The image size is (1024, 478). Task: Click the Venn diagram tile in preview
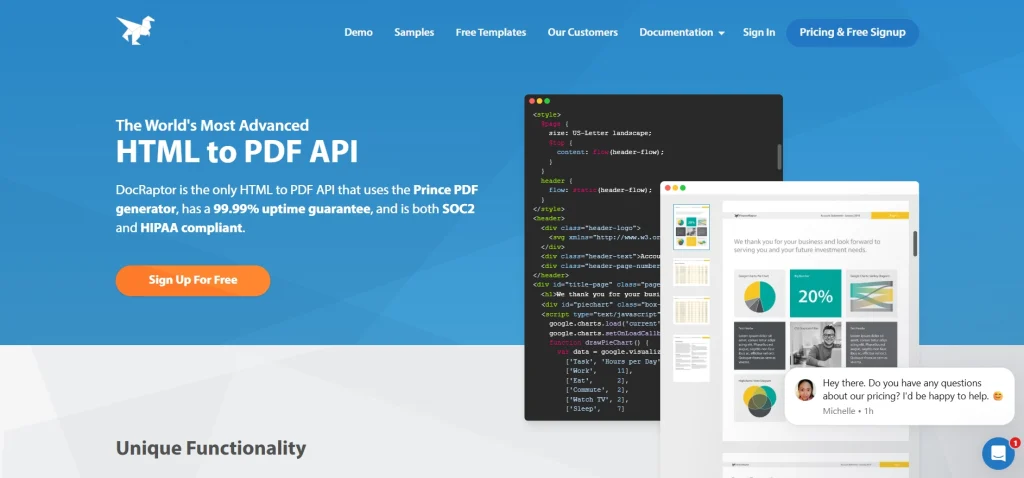[x=760, y=397]
